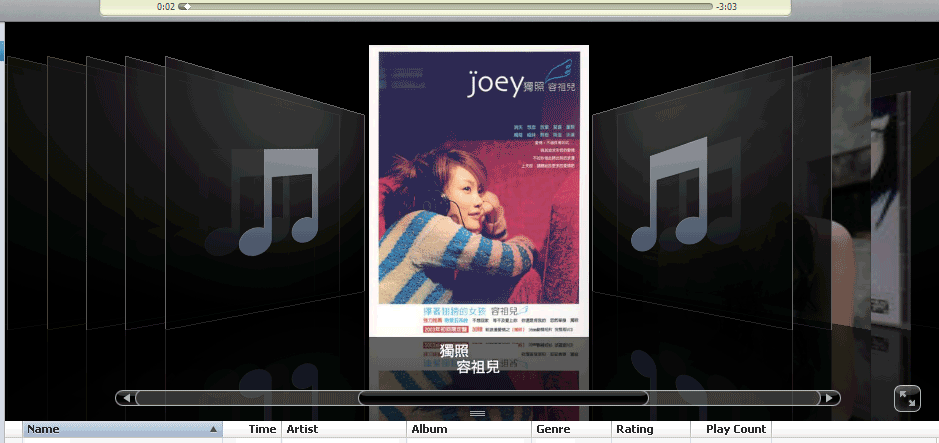
Task: Select the blank album cover left of center
Action: 264,193
